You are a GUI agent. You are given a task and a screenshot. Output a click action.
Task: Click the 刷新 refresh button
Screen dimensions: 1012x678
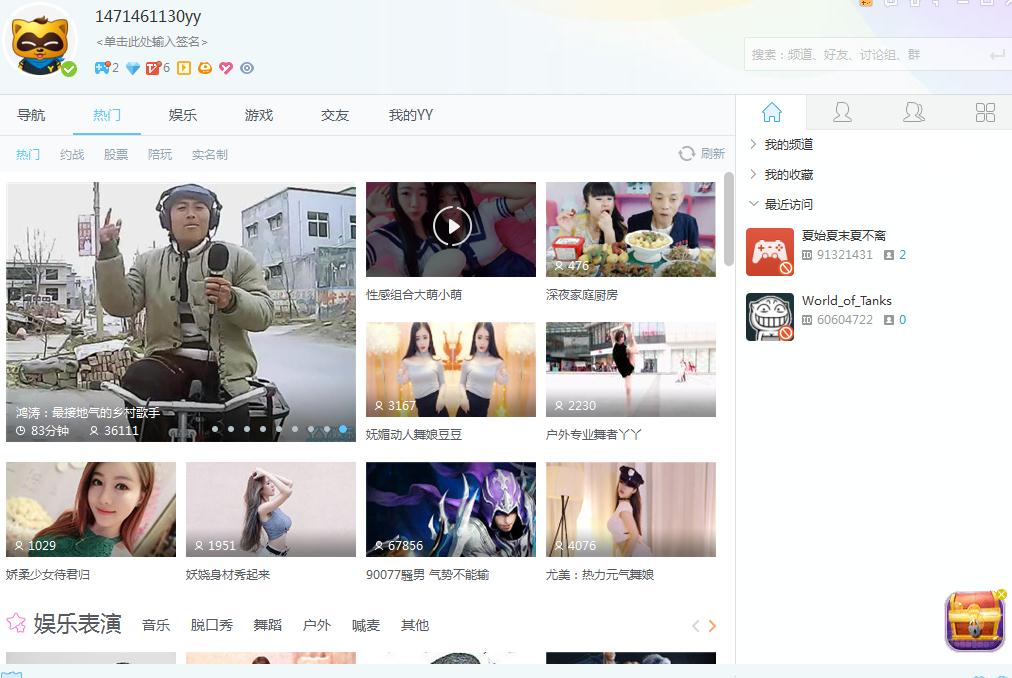[x=702, y=154]
